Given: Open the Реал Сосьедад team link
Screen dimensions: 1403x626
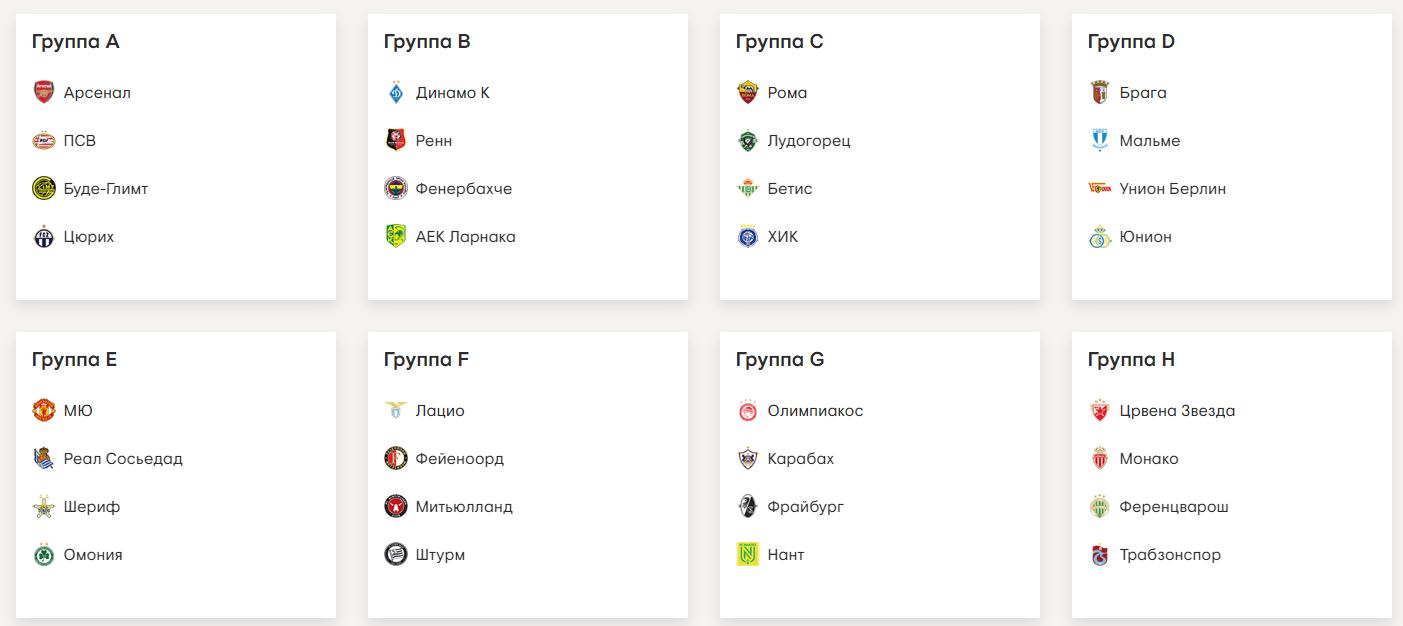Looking at the screenshot, I should coord(123,459).
